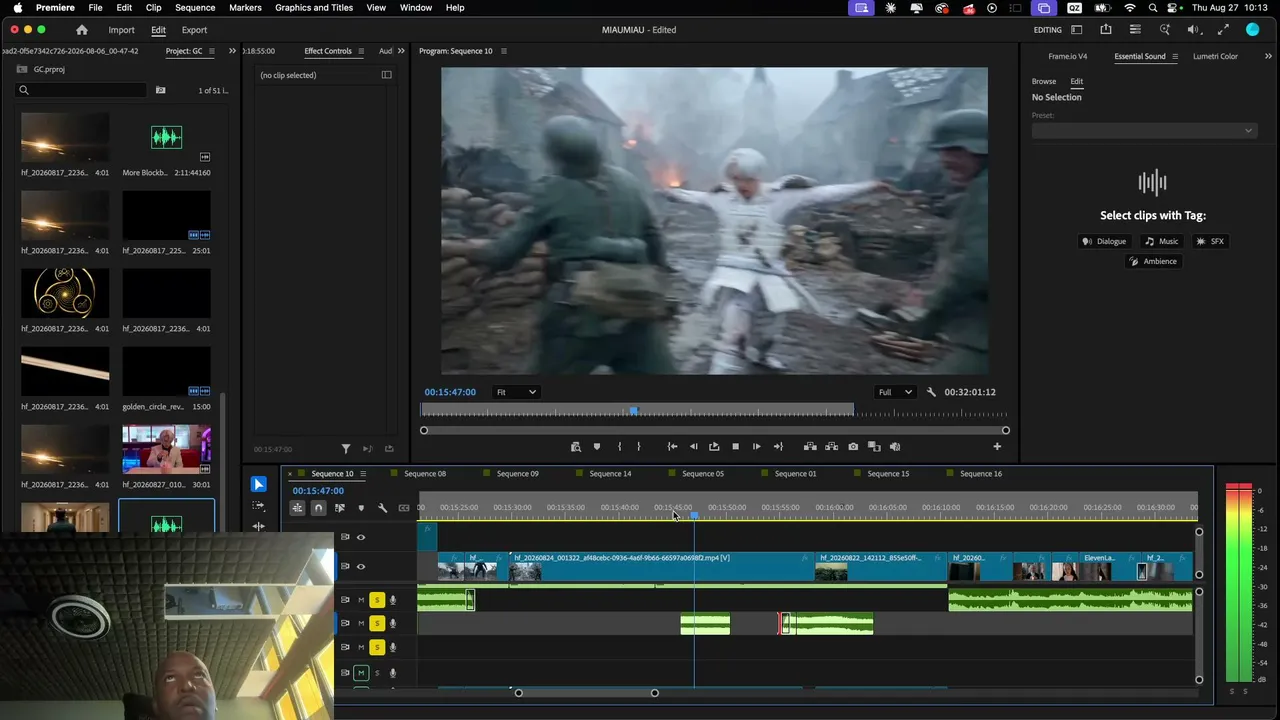The width and height of the screenshot is (1280, 720).
Task: Stop playback in the Program monitor
Action: 735,447
